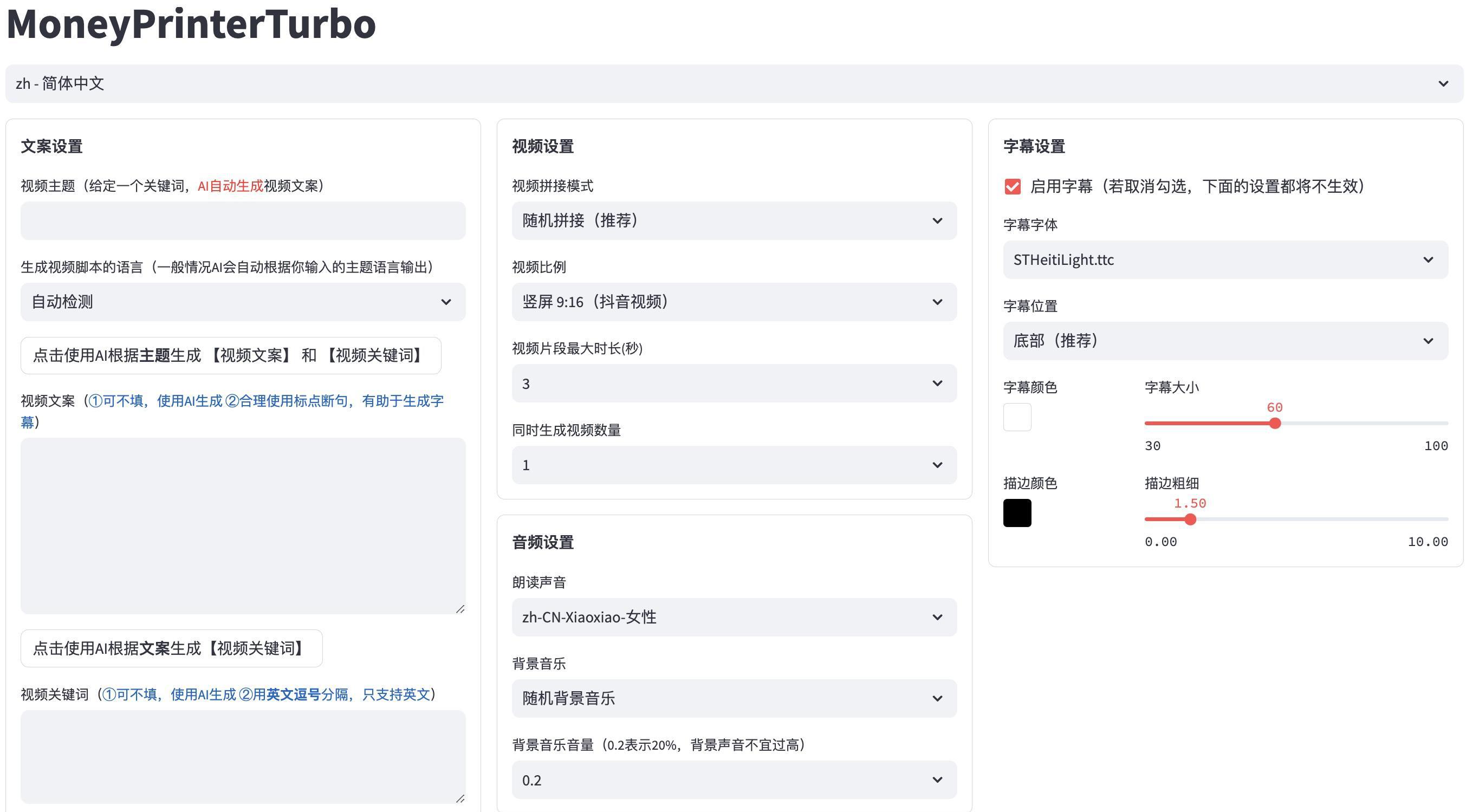Open the 背景音乐音量 dropdown showing 0.2
The image size is (1479, 812).
pyautogui.click(x=734, y=780)
